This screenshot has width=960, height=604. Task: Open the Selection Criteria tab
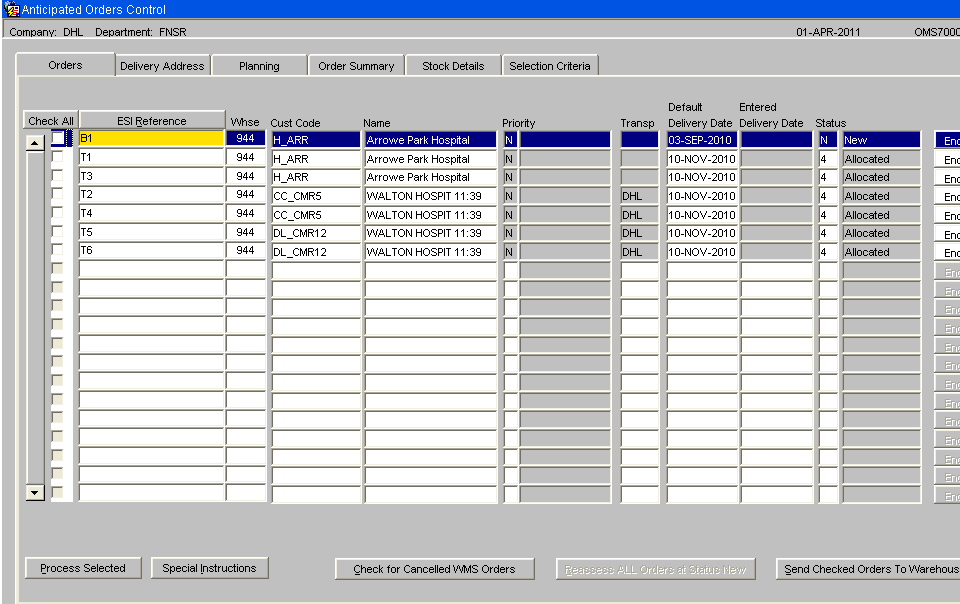[550, 66]
